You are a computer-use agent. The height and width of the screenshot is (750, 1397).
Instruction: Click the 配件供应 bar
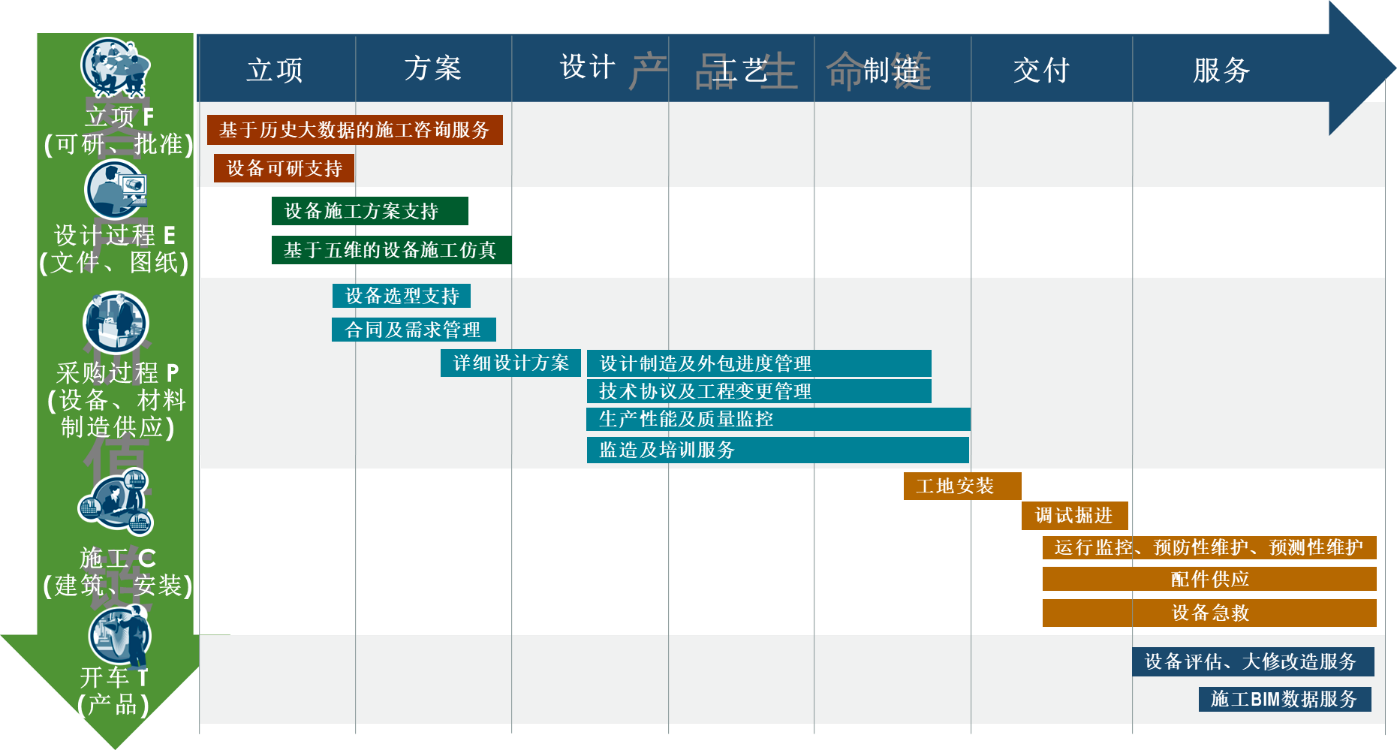1210,579
